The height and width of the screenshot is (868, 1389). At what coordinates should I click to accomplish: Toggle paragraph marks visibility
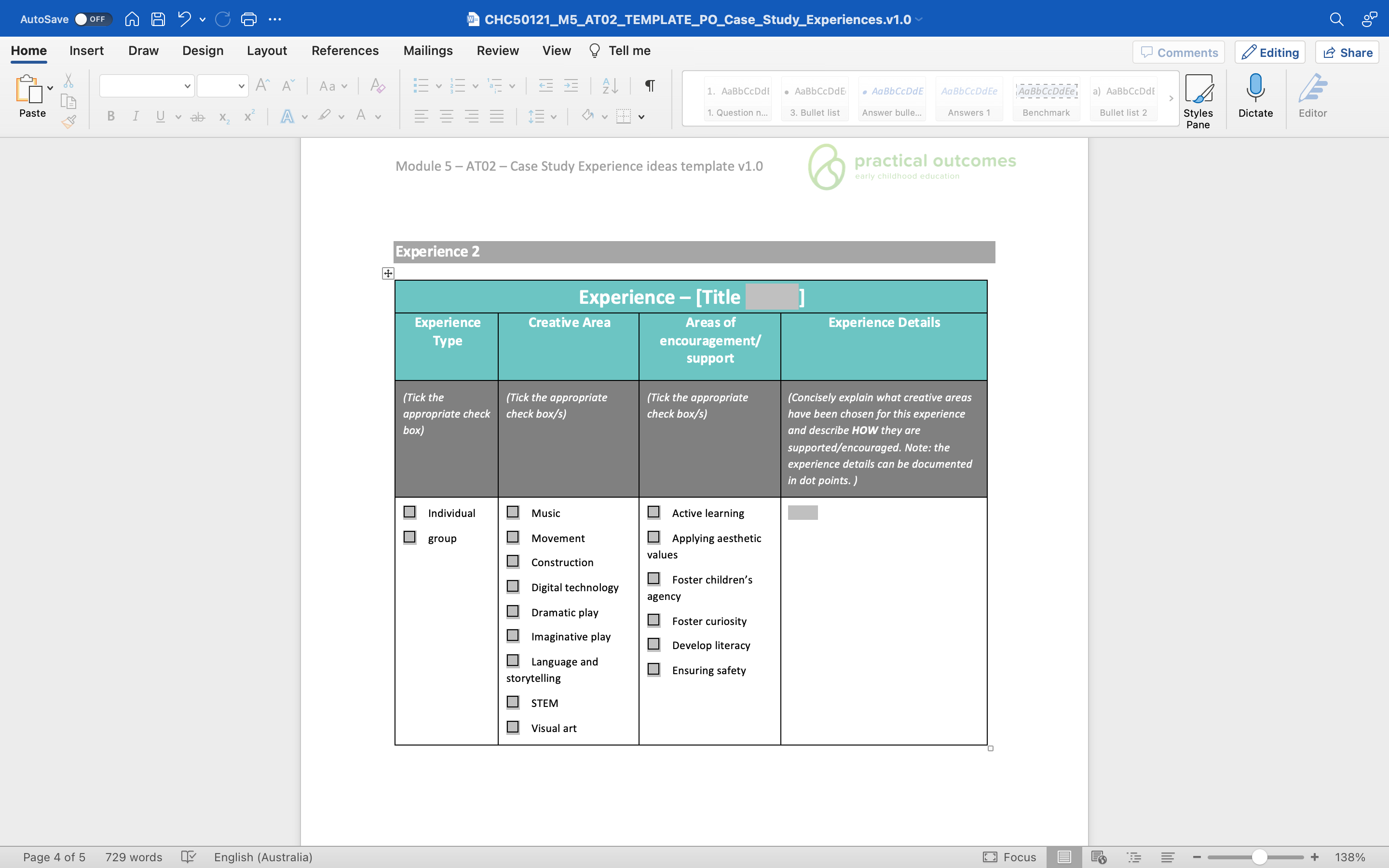point(649,85)
